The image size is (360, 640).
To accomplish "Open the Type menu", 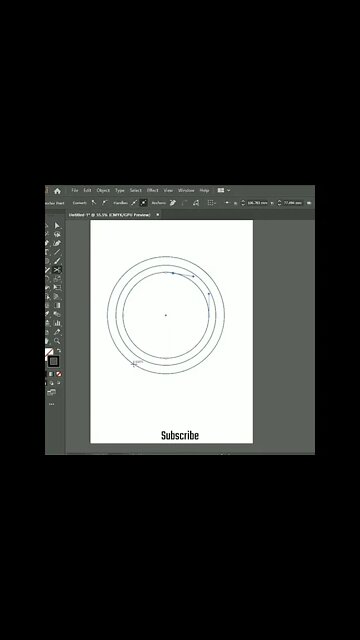I will (120, 190).
